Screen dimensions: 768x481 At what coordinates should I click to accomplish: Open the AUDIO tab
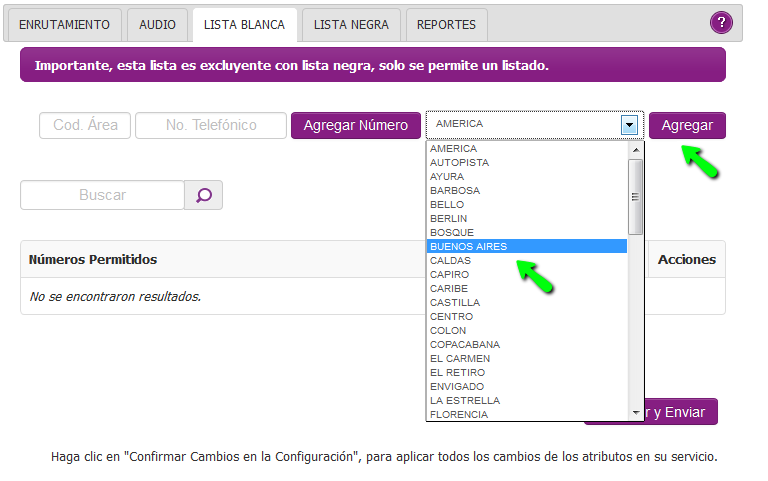click(157, 25)
